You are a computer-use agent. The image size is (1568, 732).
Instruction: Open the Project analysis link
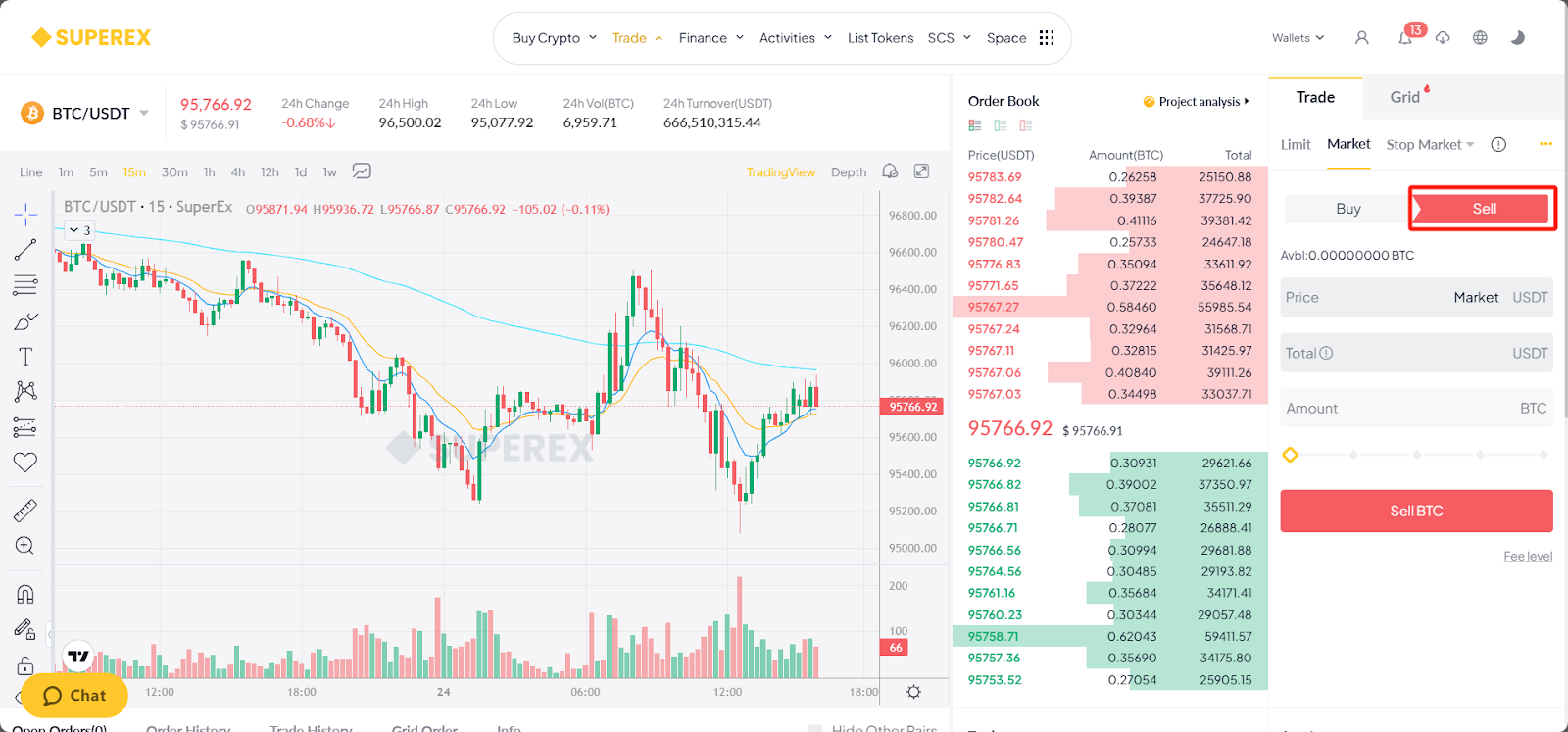1197,102
